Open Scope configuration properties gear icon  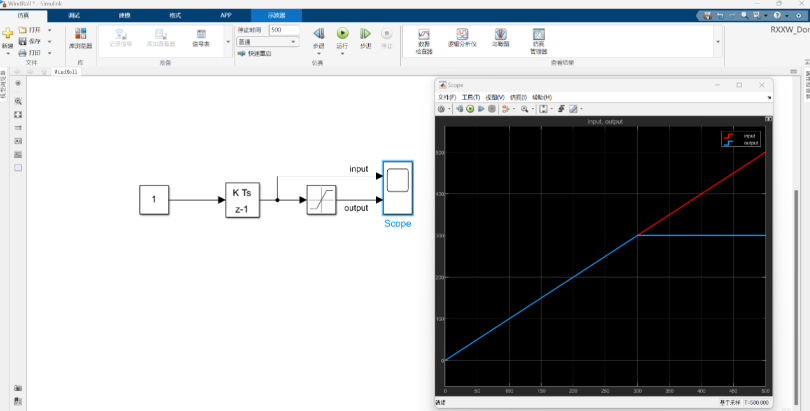point(441,108)
